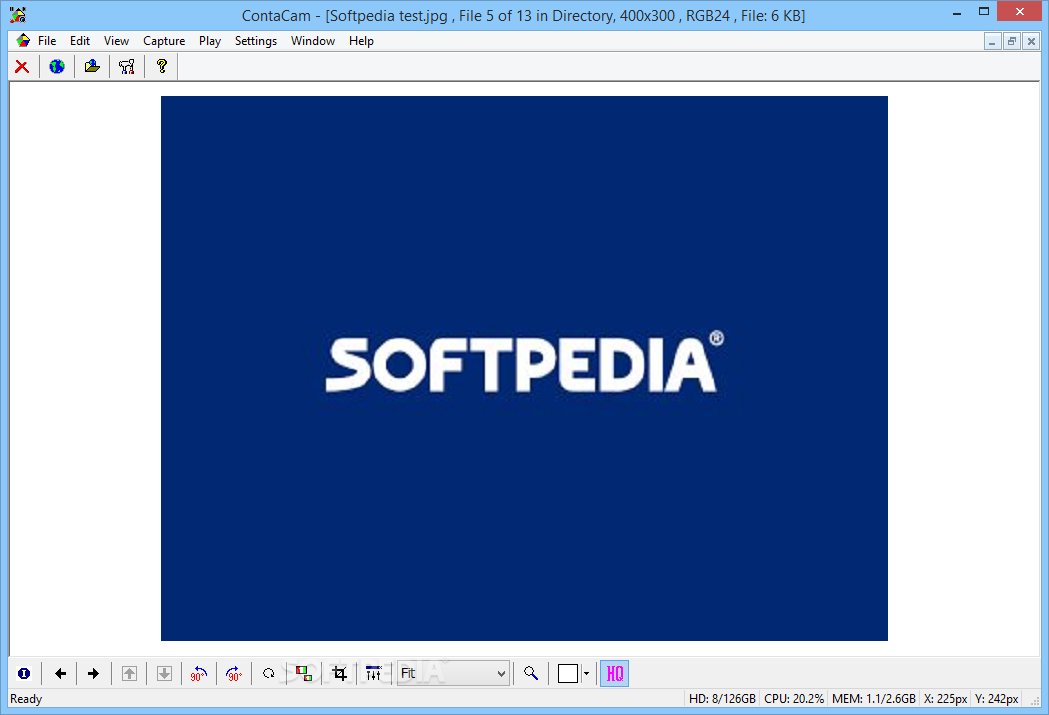
Task: Minimize the inner document window
Action: point(992,41)
